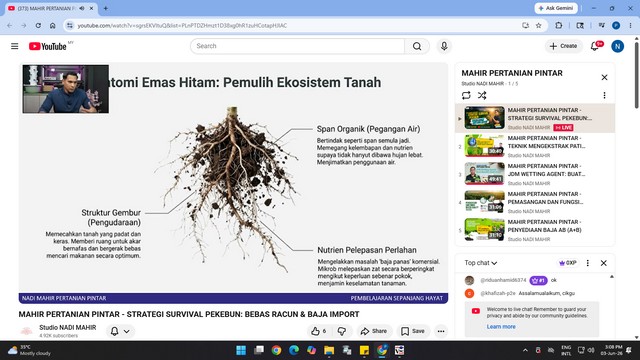Share this video
This screenshot has height=360, width=640.
point(374,331)
